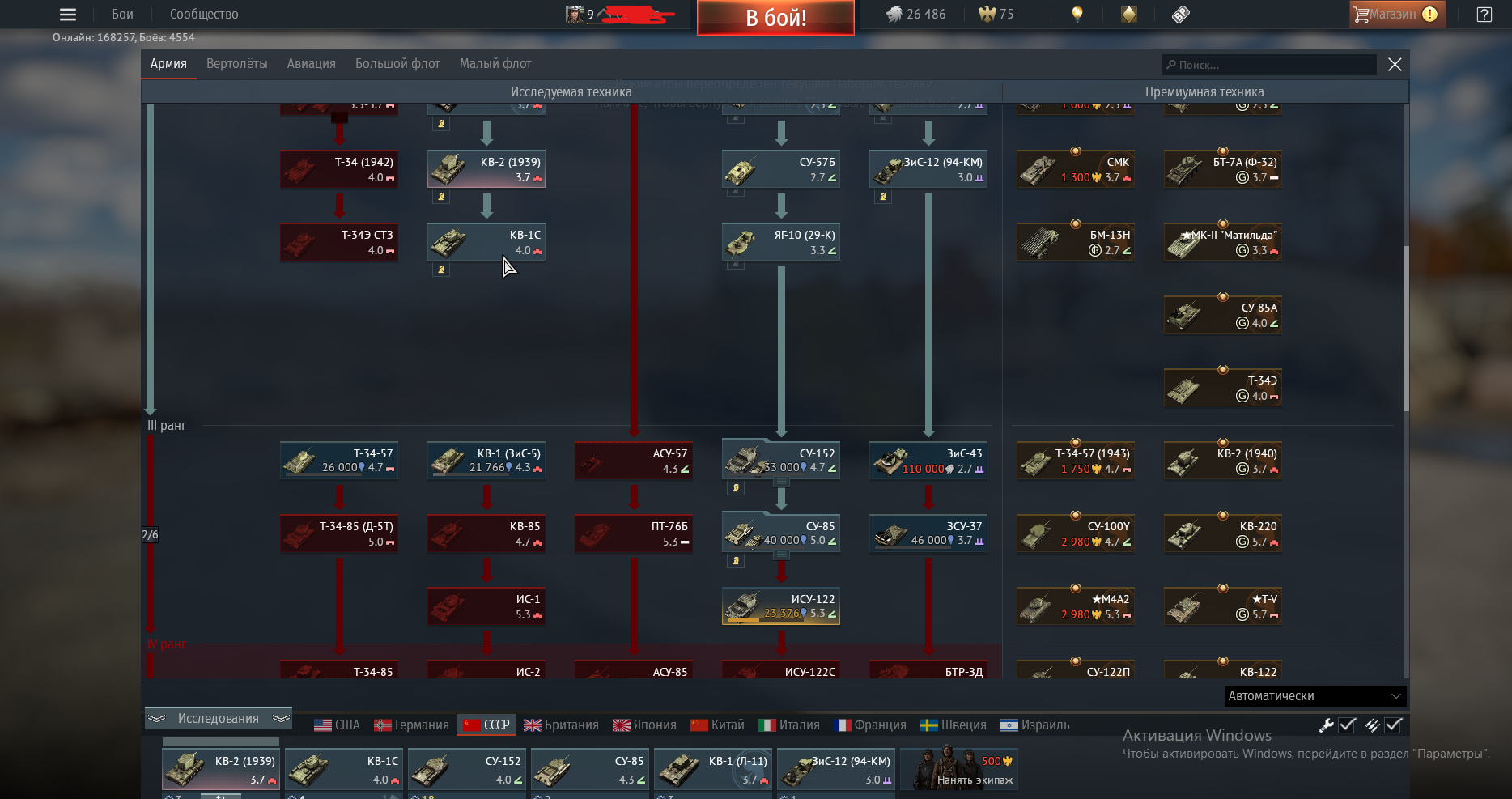The height and width of the screenshot is (799, 1512).
Task: Switch to the Авиация tab
Action: tap(311, 64)
